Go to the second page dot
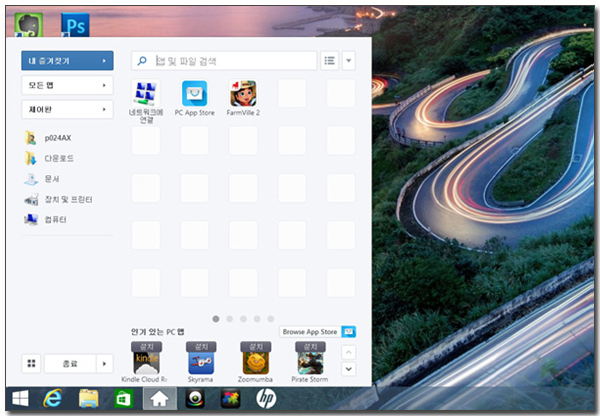Image resolution: width=600 pixels, height=416 pixels. pyautogui.click(x=230, y=319)
